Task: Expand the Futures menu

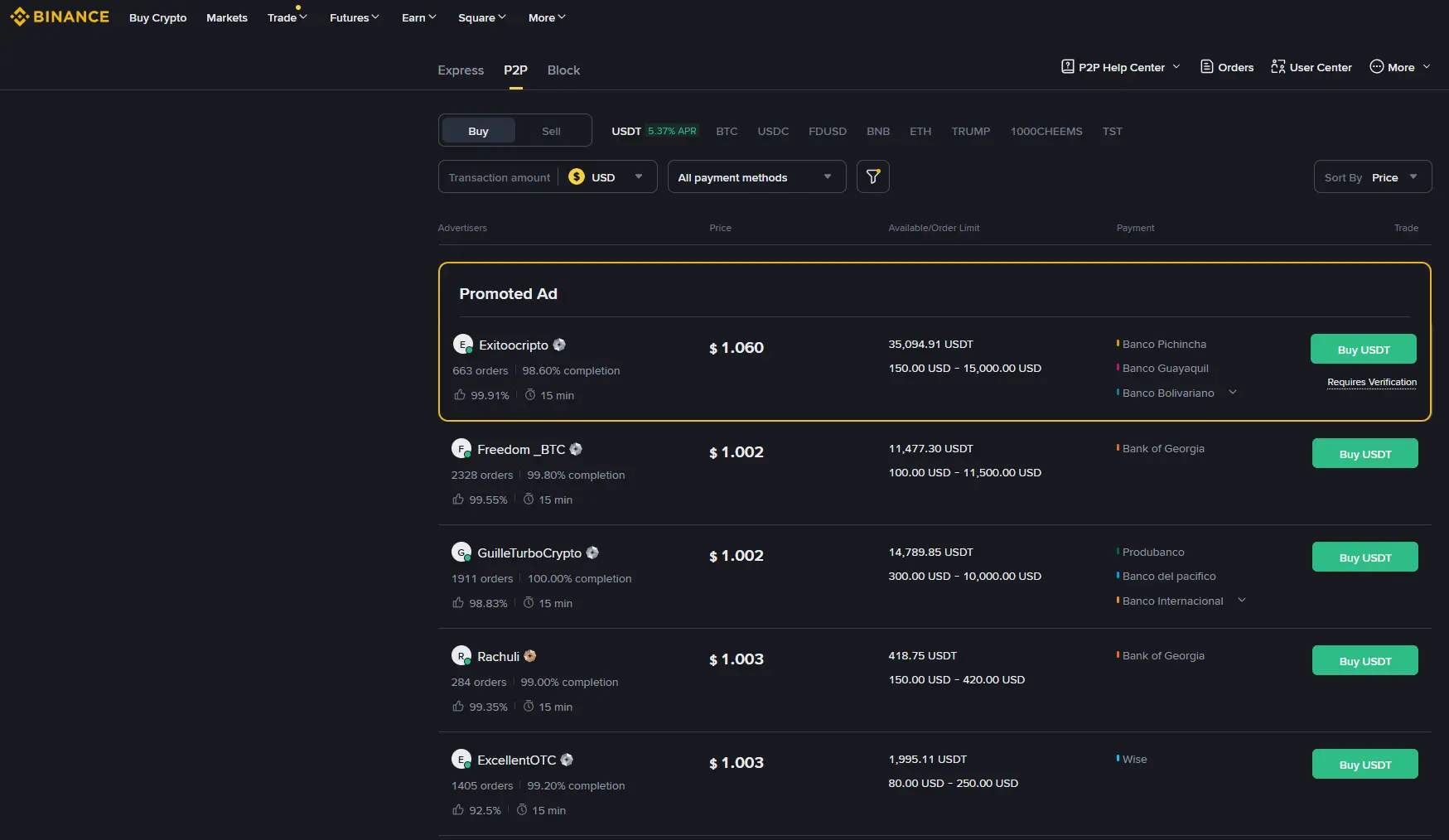Action: click(x=354, y=17)
